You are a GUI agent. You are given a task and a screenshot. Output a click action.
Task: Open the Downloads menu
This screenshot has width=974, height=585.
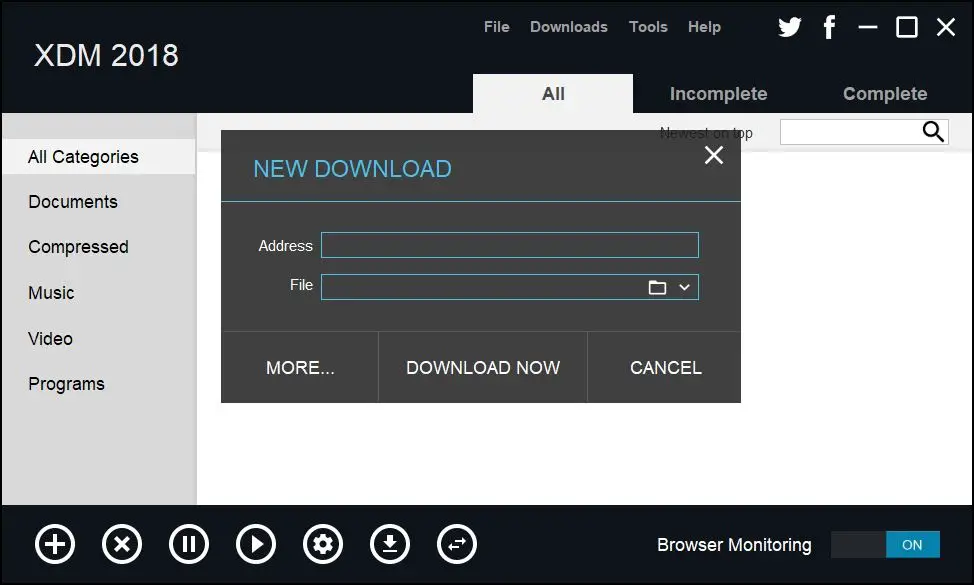568,27
